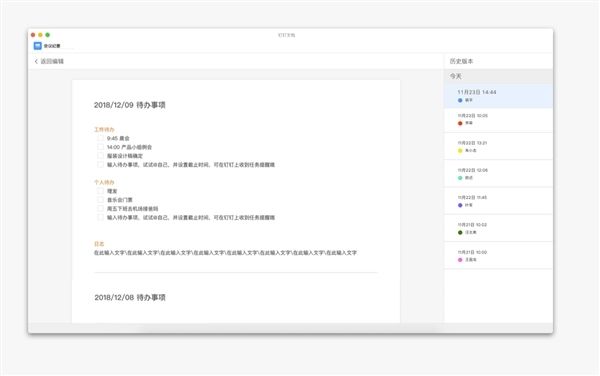This screenshot has width=600, height=376.
Task: Open the 11月21日 10:00 version entry
Action: [498, 256]
